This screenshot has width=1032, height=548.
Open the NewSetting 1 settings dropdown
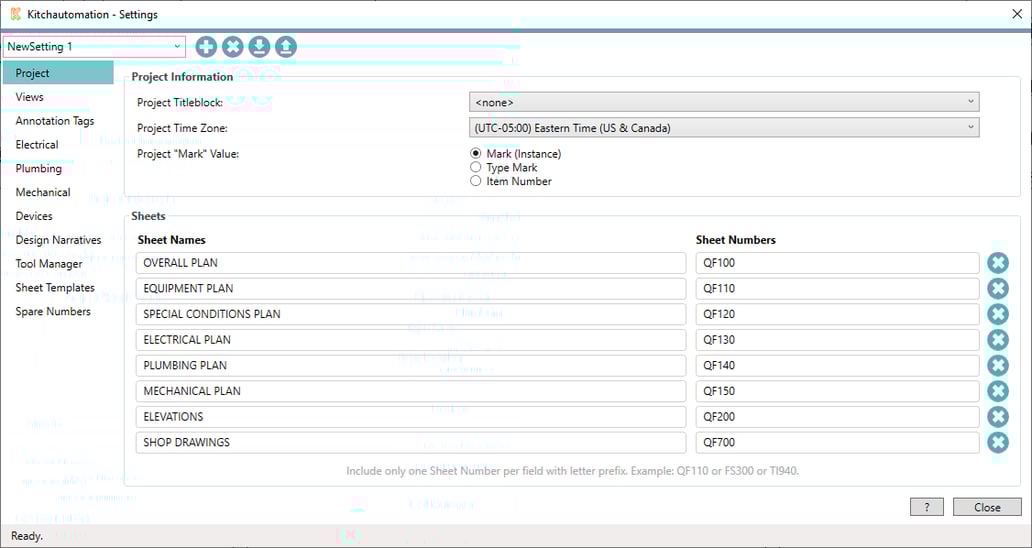pos(94,47)
